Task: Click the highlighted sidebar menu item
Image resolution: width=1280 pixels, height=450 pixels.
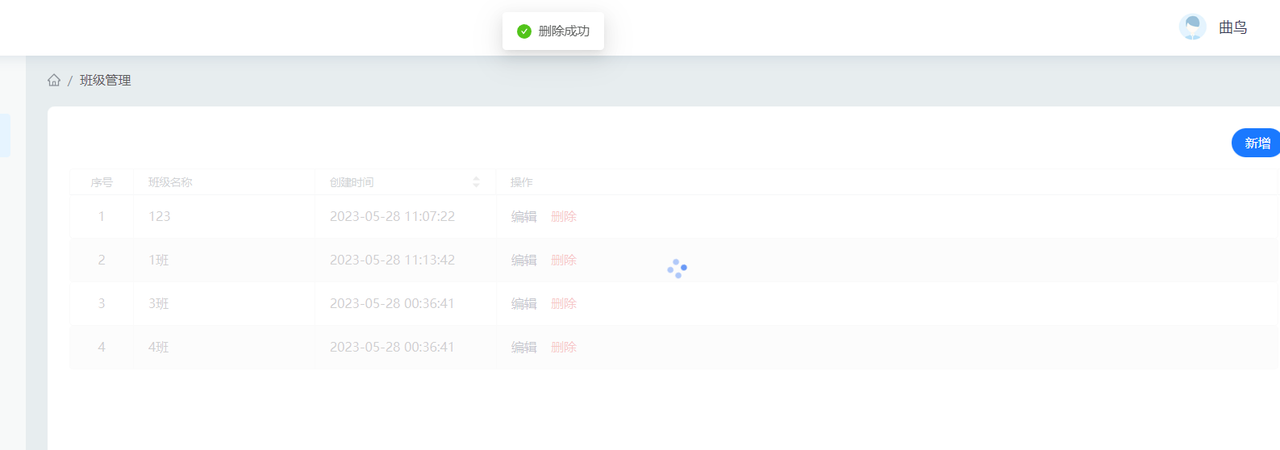Action: pyautogui.click(x=5, y=135)
